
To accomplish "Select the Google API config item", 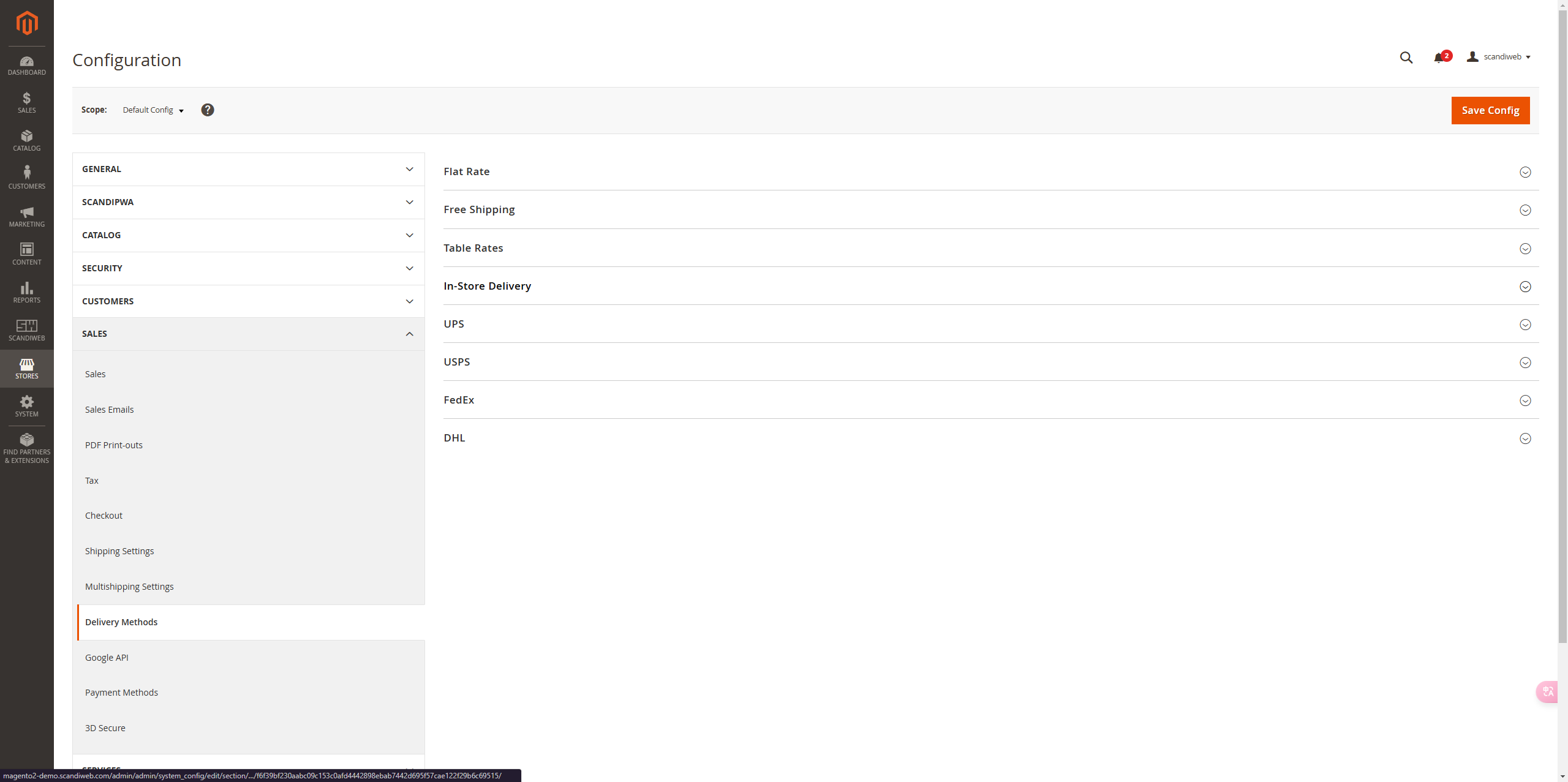I will pyautogui.click(x=251, y=658).
